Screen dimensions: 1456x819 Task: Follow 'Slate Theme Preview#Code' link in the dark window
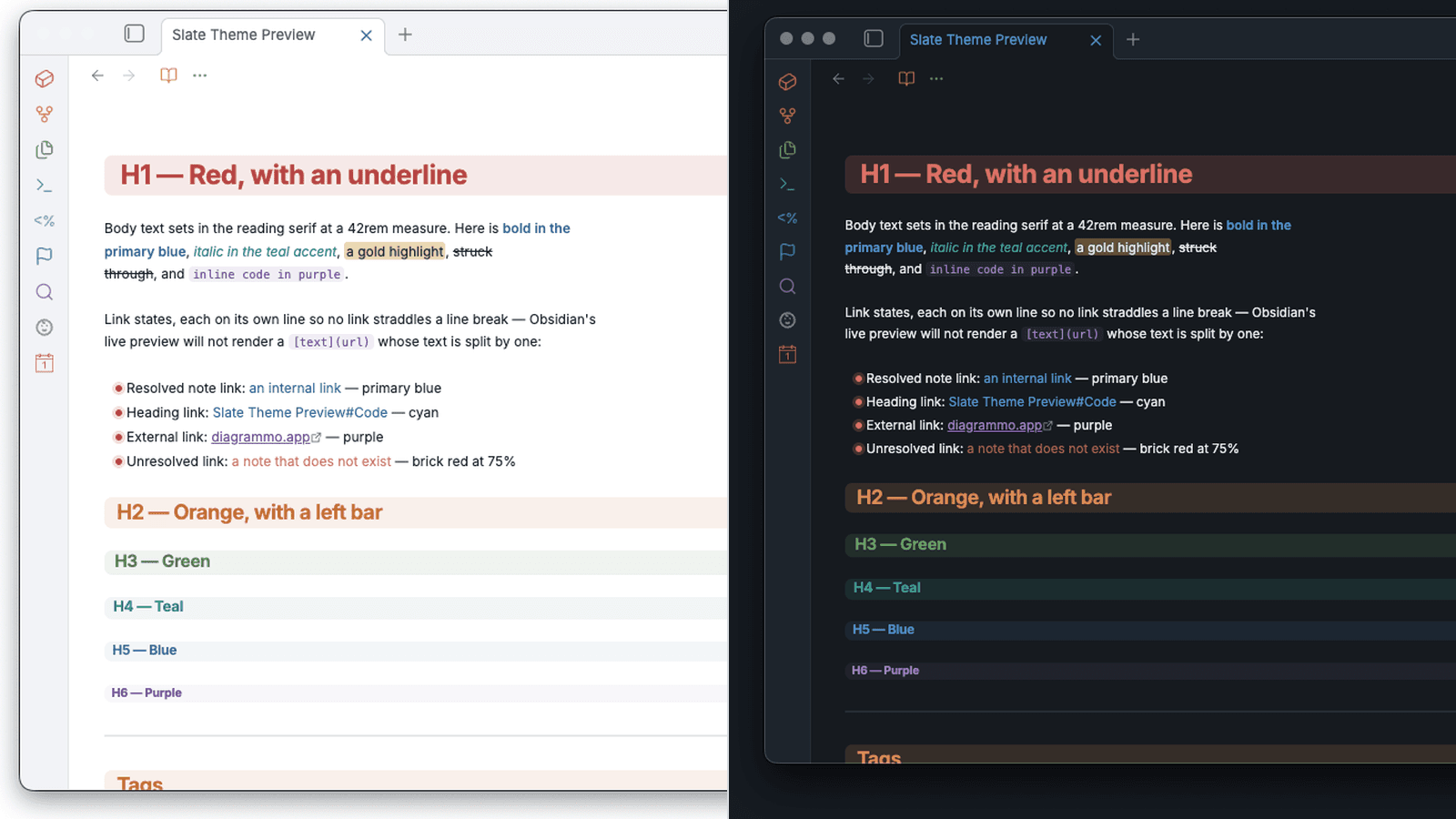(1032, 402)
